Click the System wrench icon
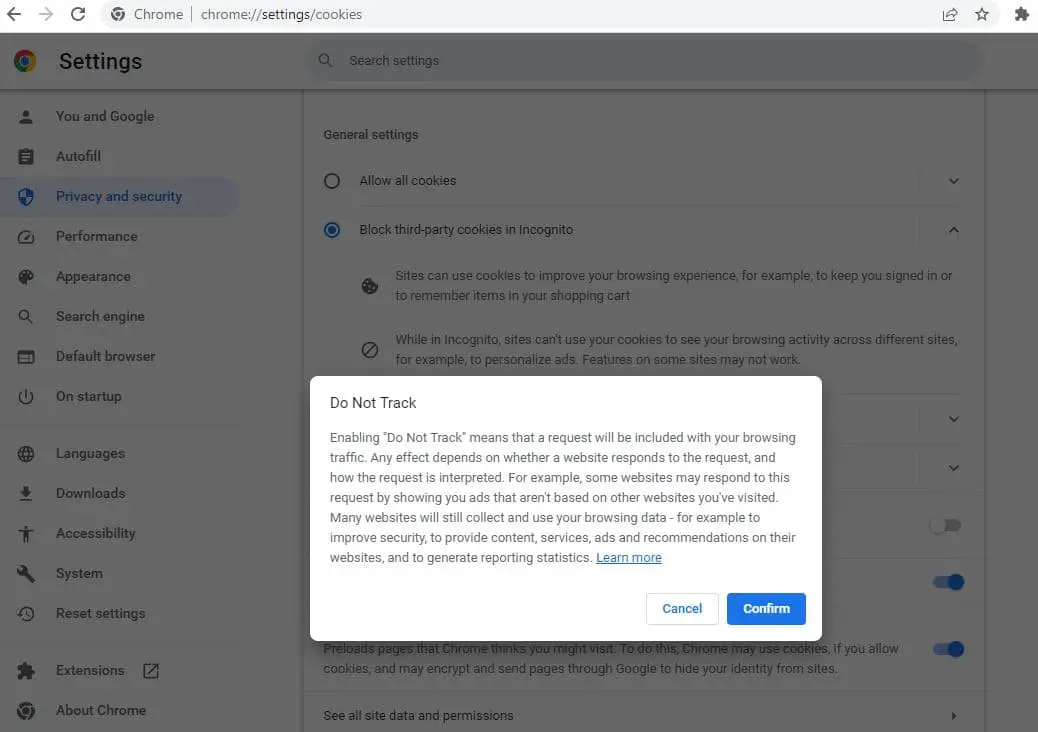 [26, 573]
